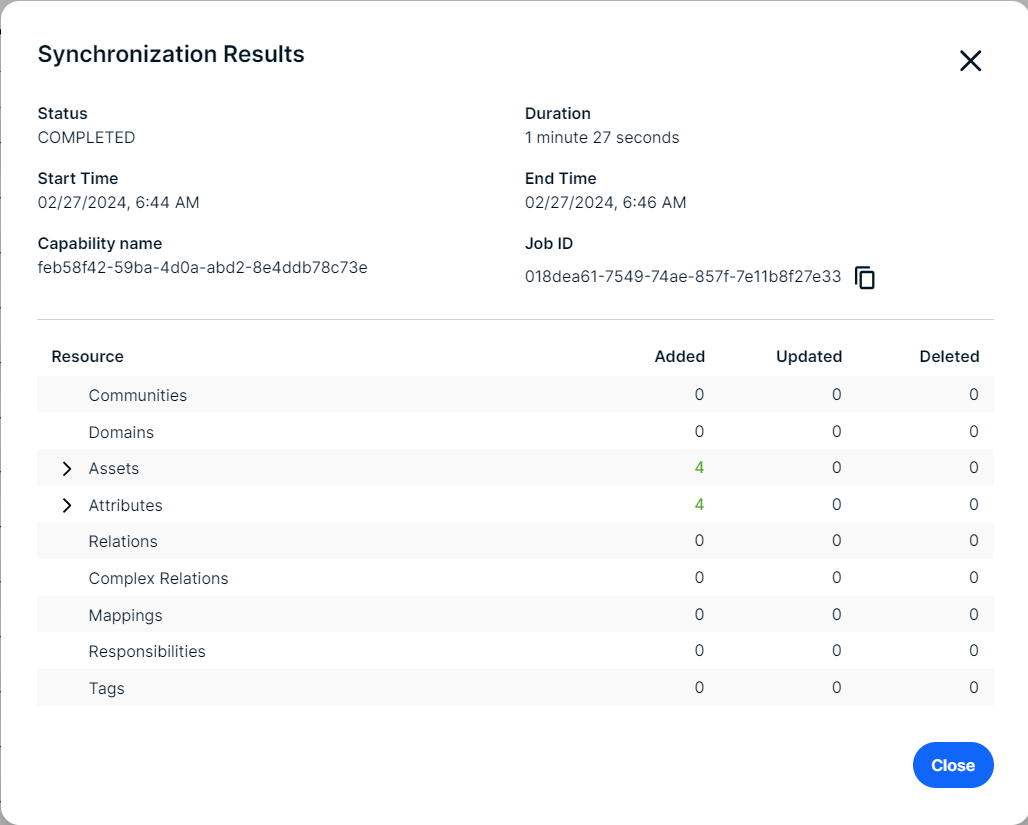Click the blue Close button
This screenshot has width=1028, height=825.
click(952, 765)
